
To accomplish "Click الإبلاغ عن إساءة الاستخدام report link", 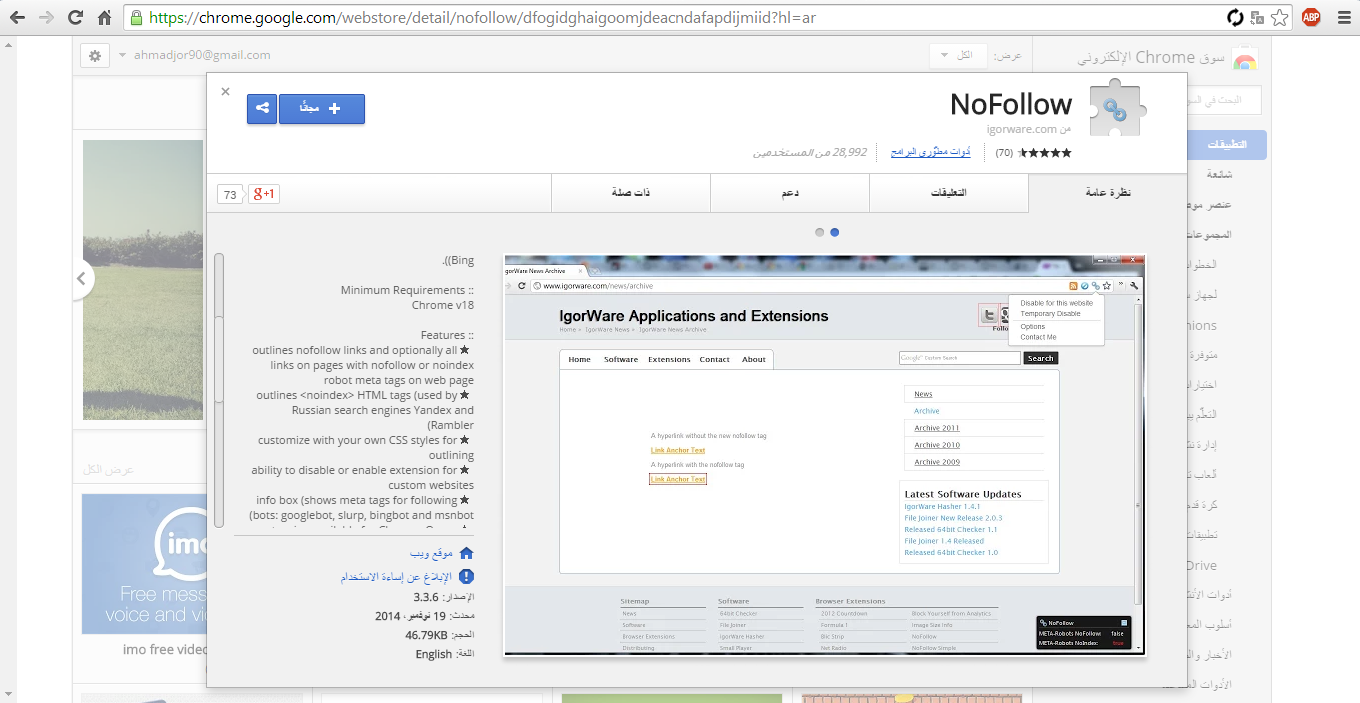I will pyautogui.click(x=397, y=577).
